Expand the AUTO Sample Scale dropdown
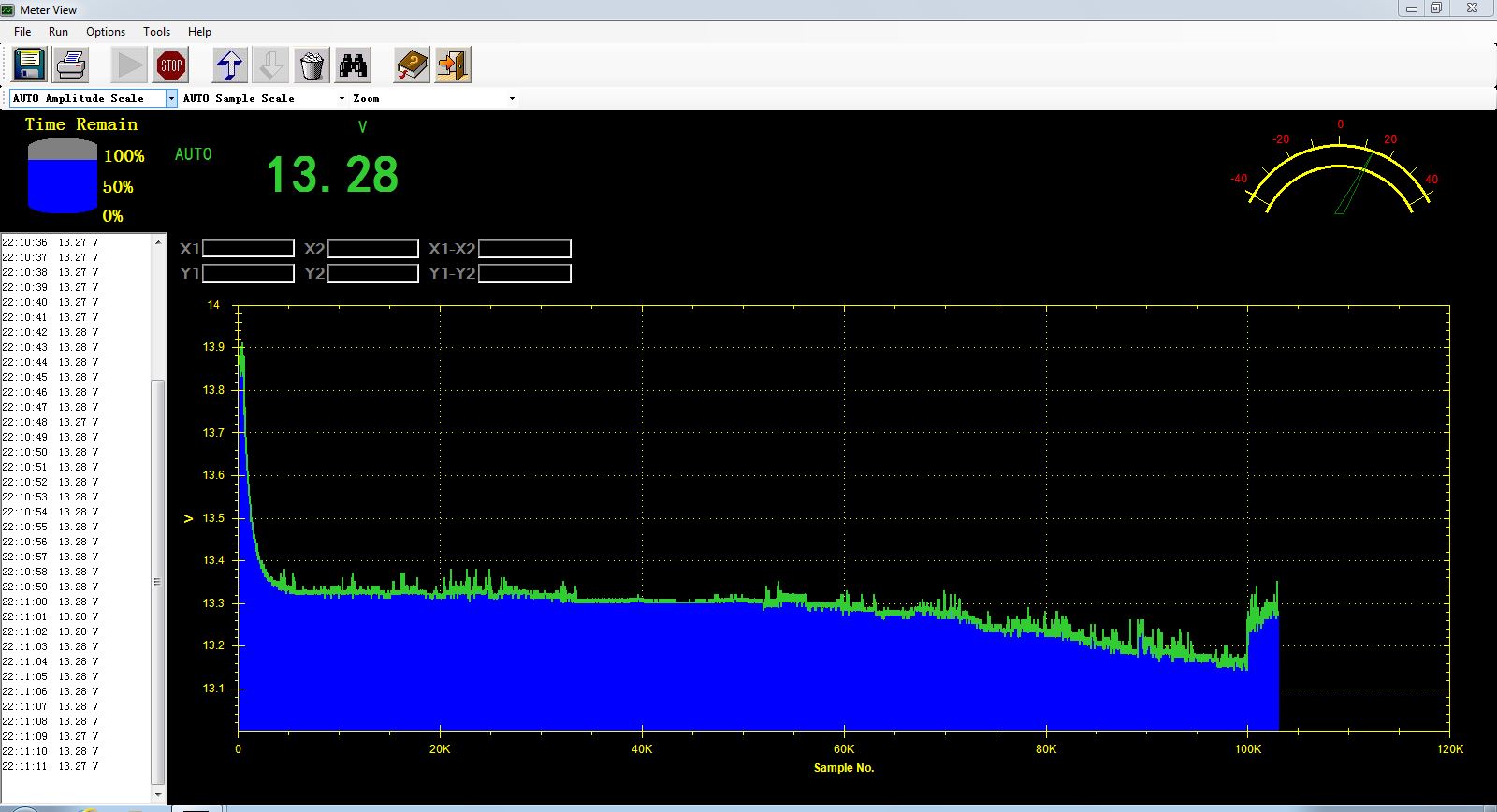The image size is (1497, 812). pyautogui.click(x=342, y=98)
